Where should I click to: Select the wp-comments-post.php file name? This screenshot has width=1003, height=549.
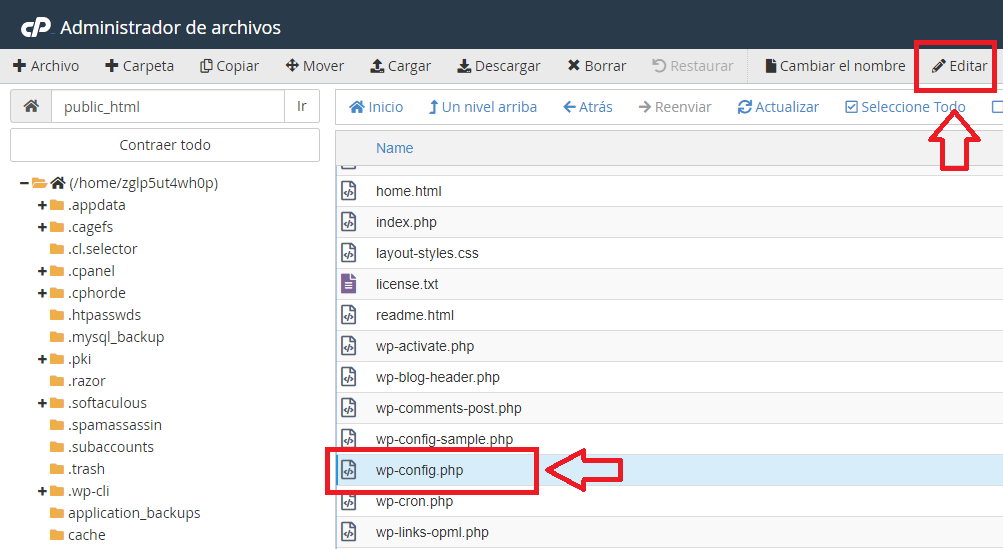pyautogui.click(x=448, y=408)
